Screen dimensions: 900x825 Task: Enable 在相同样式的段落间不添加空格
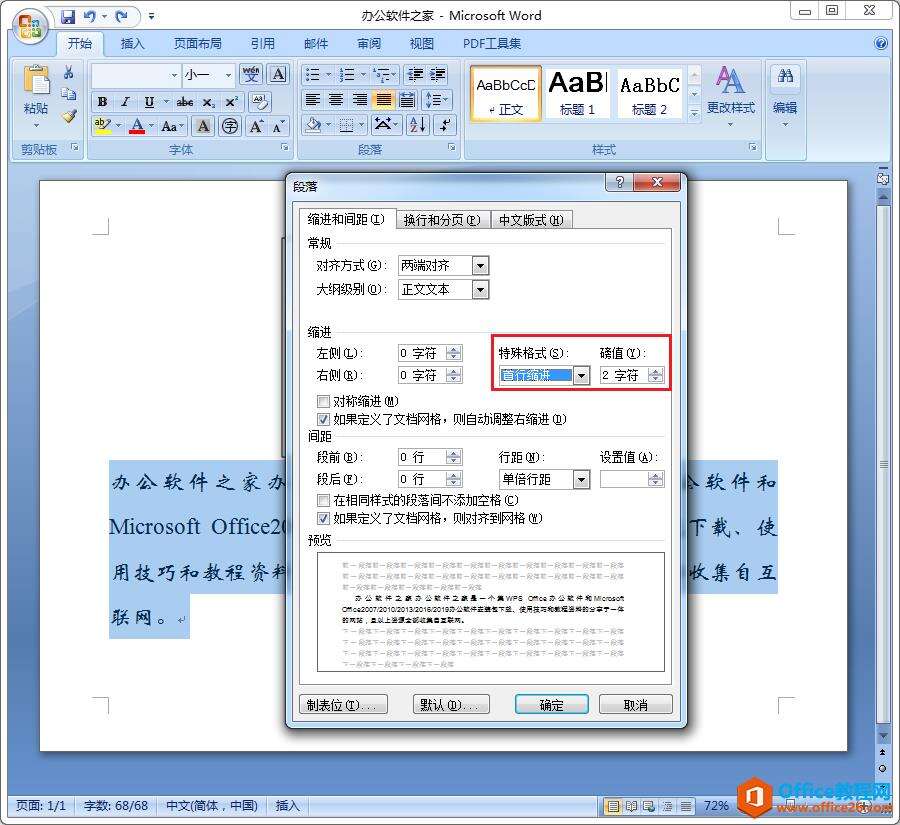coord(323,500)
